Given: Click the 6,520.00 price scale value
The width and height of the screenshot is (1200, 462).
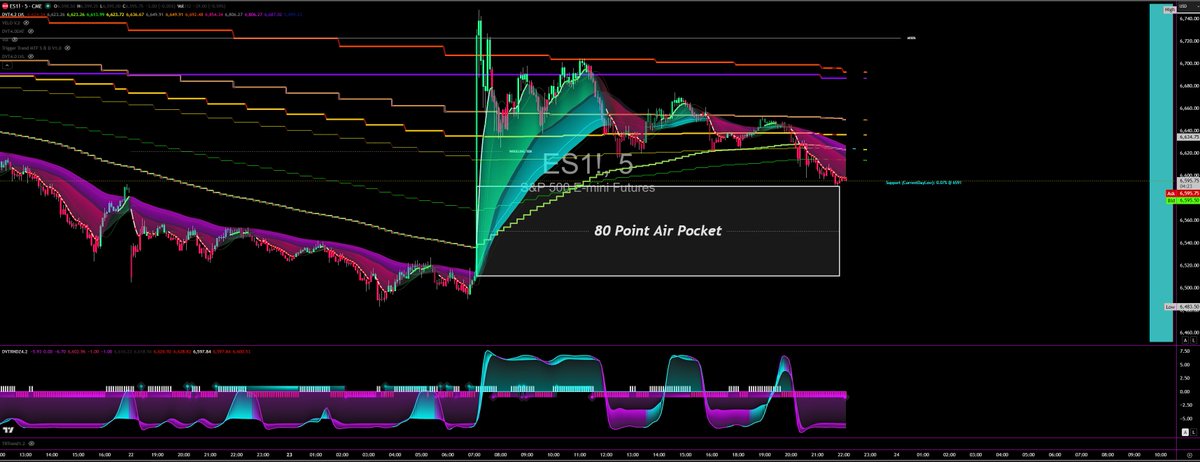Looking at the screenshot, I should coord(1189,265).
